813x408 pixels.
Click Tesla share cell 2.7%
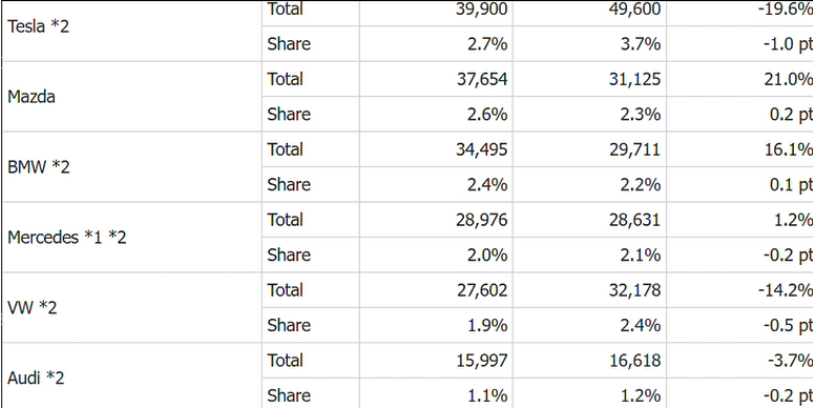pyautogui.click(x=487, y=44)
